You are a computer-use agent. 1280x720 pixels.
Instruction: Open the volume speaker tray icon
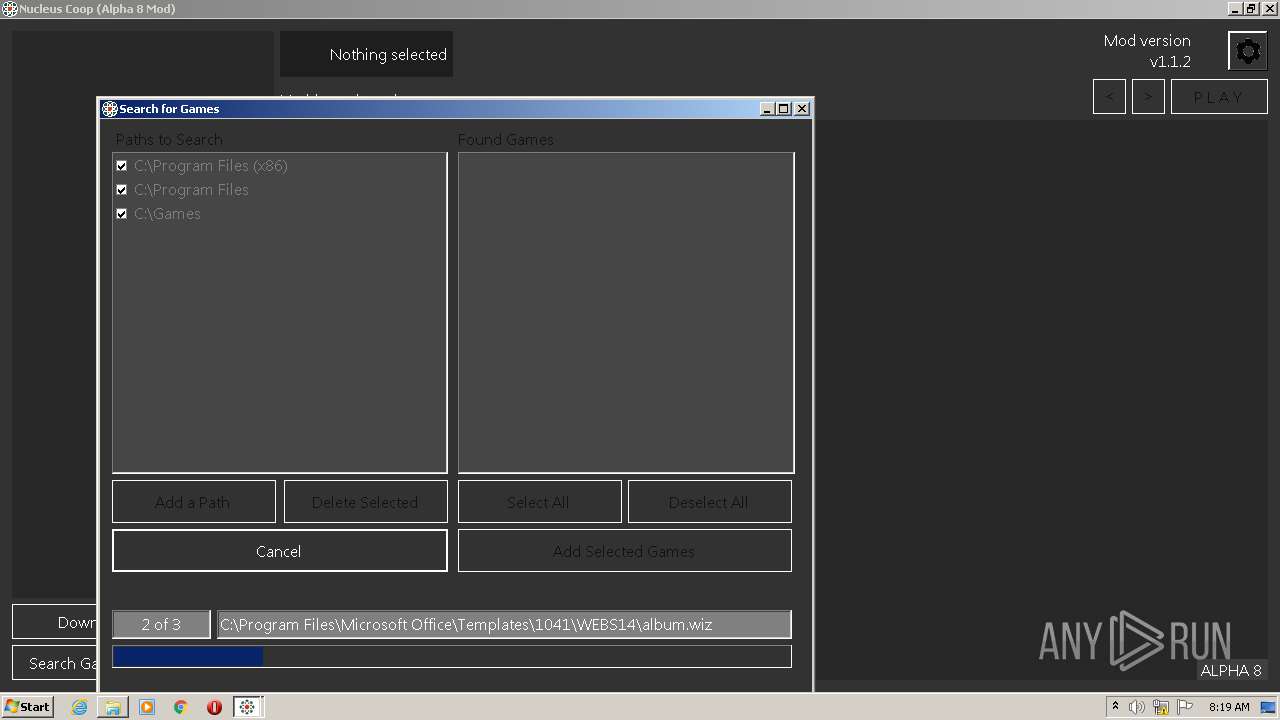1137,707
